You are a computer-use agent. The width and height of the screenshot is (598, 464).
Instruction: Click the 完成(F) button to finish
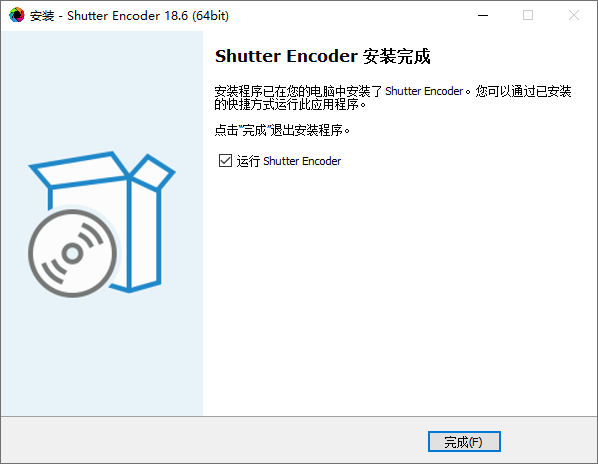(464, 442)
